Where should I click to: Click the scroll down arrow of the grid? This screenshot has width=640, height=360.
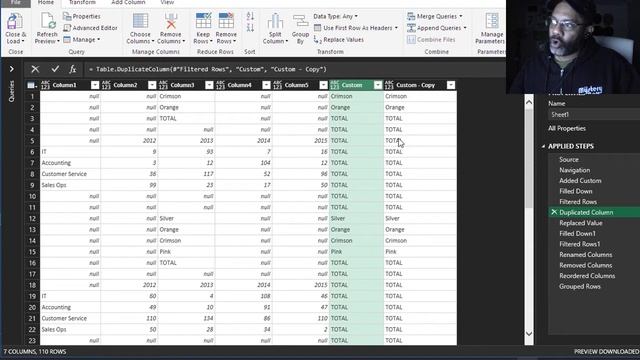(x=529, y=334)
